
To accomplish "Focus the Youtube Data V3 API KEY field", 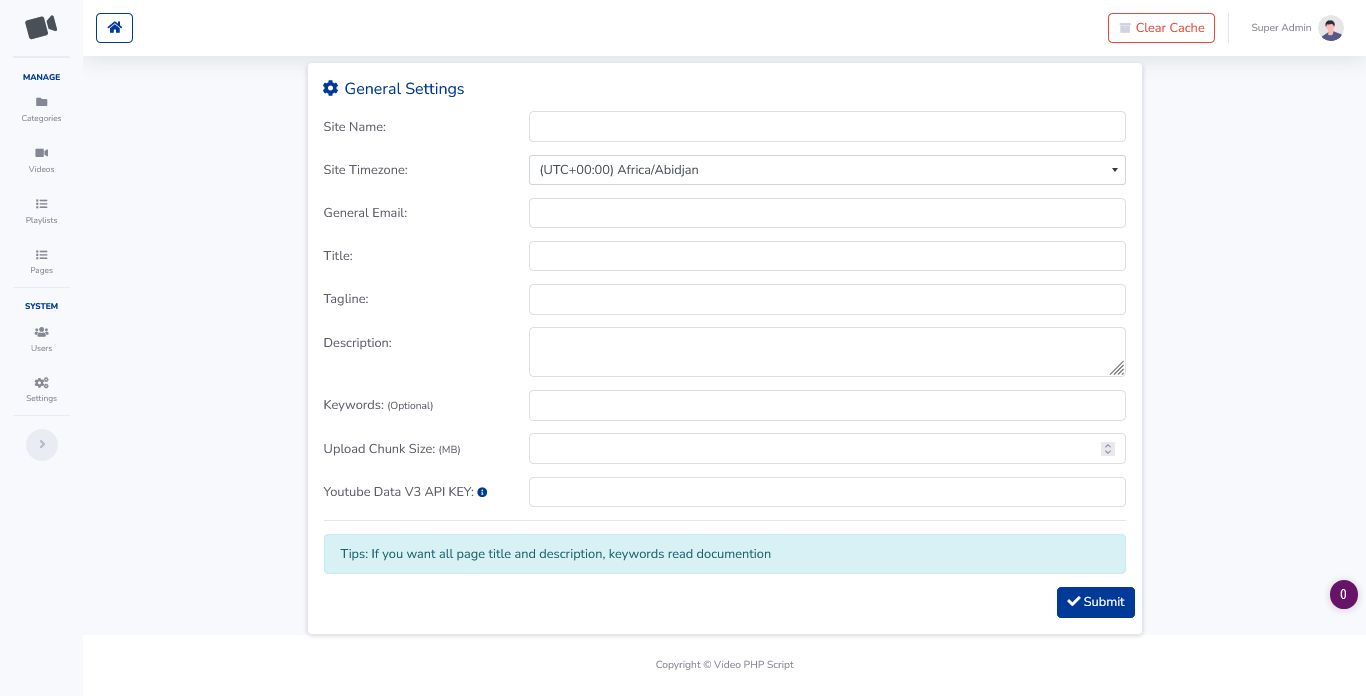I will click(x=827, y=492).
